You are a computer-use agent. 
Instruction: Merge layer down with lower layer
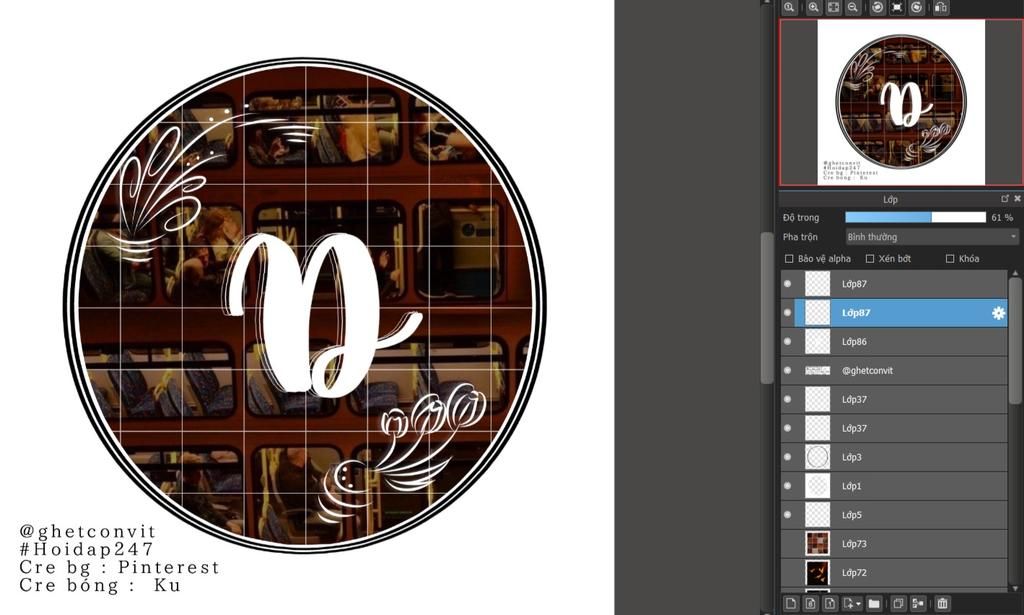click(x=918, y=603)
